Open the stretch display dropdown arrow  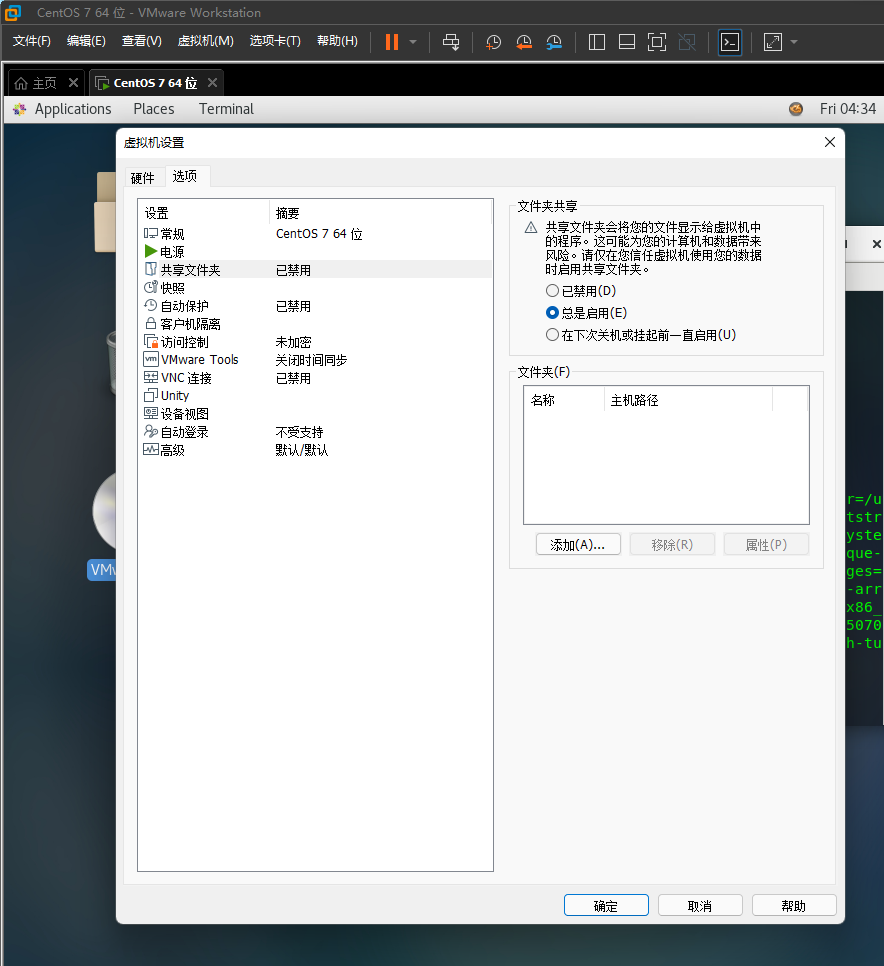click(x=793, y=42)
